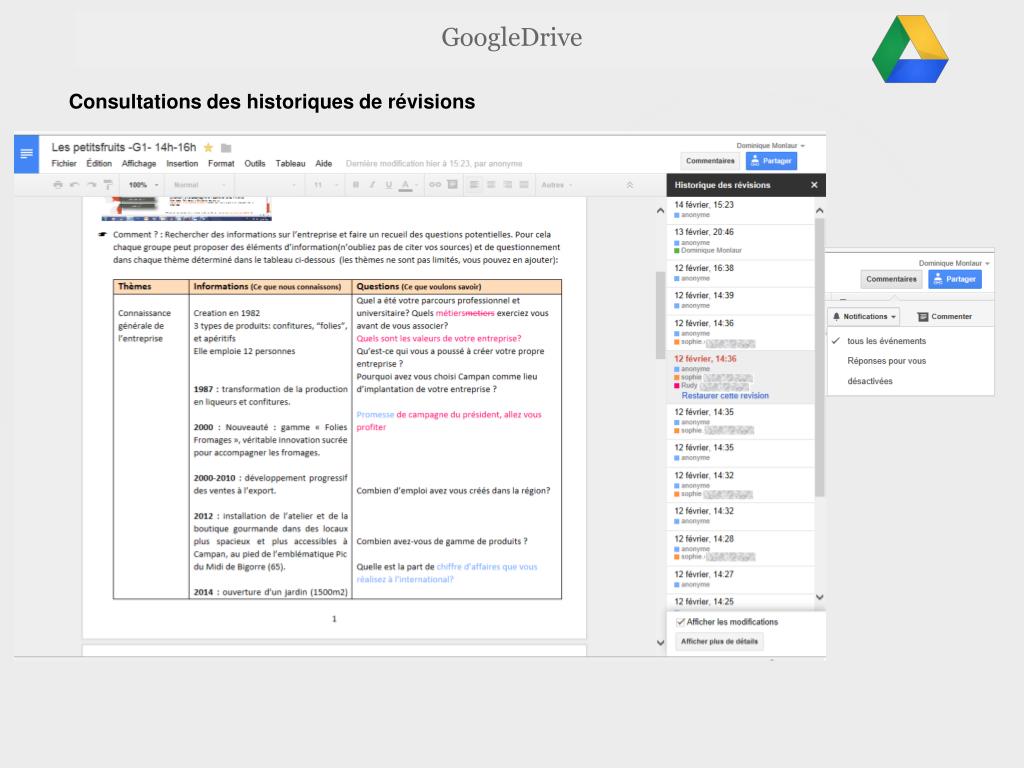Center align the text
This screenshot has width=1024, height=768.
(491, 185)
